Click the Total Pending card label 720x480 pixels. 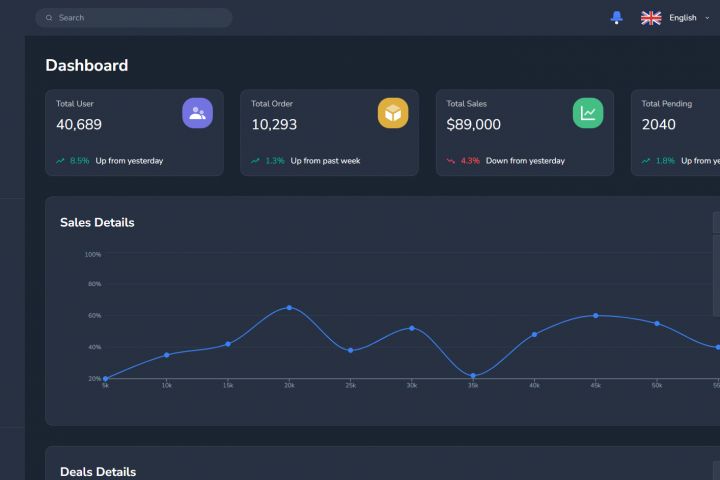click(667, 104)
